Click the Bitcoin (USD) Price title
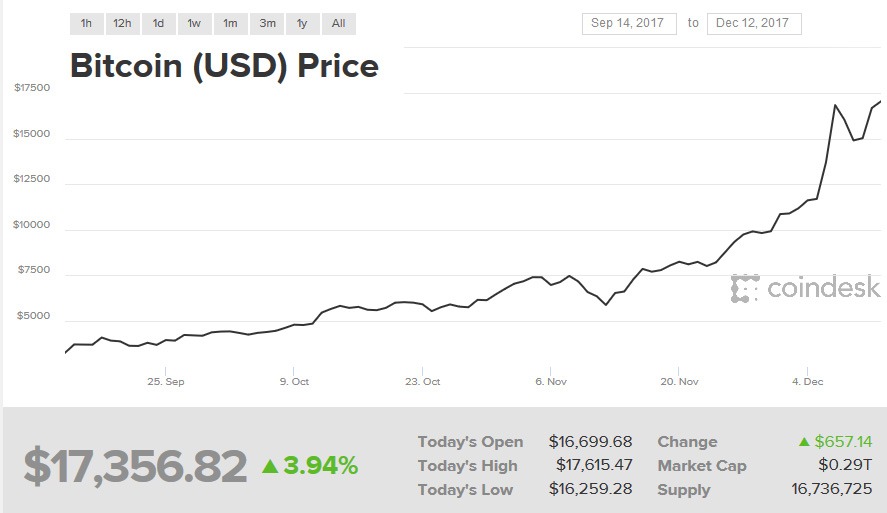 (224, 66)
